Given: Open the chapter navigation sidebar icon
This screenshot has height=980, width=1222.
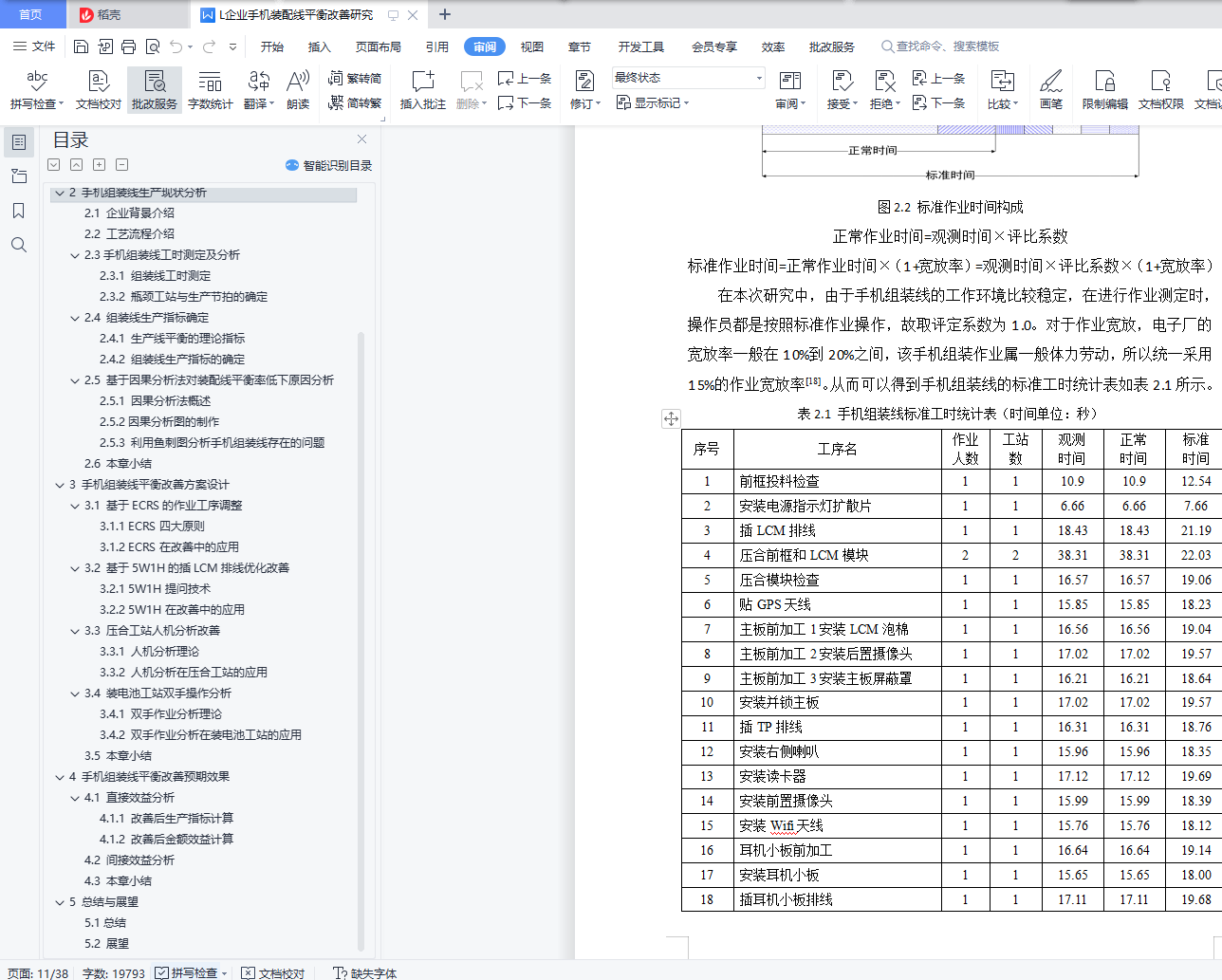Looking at the screenshot, I should point(18,176).
